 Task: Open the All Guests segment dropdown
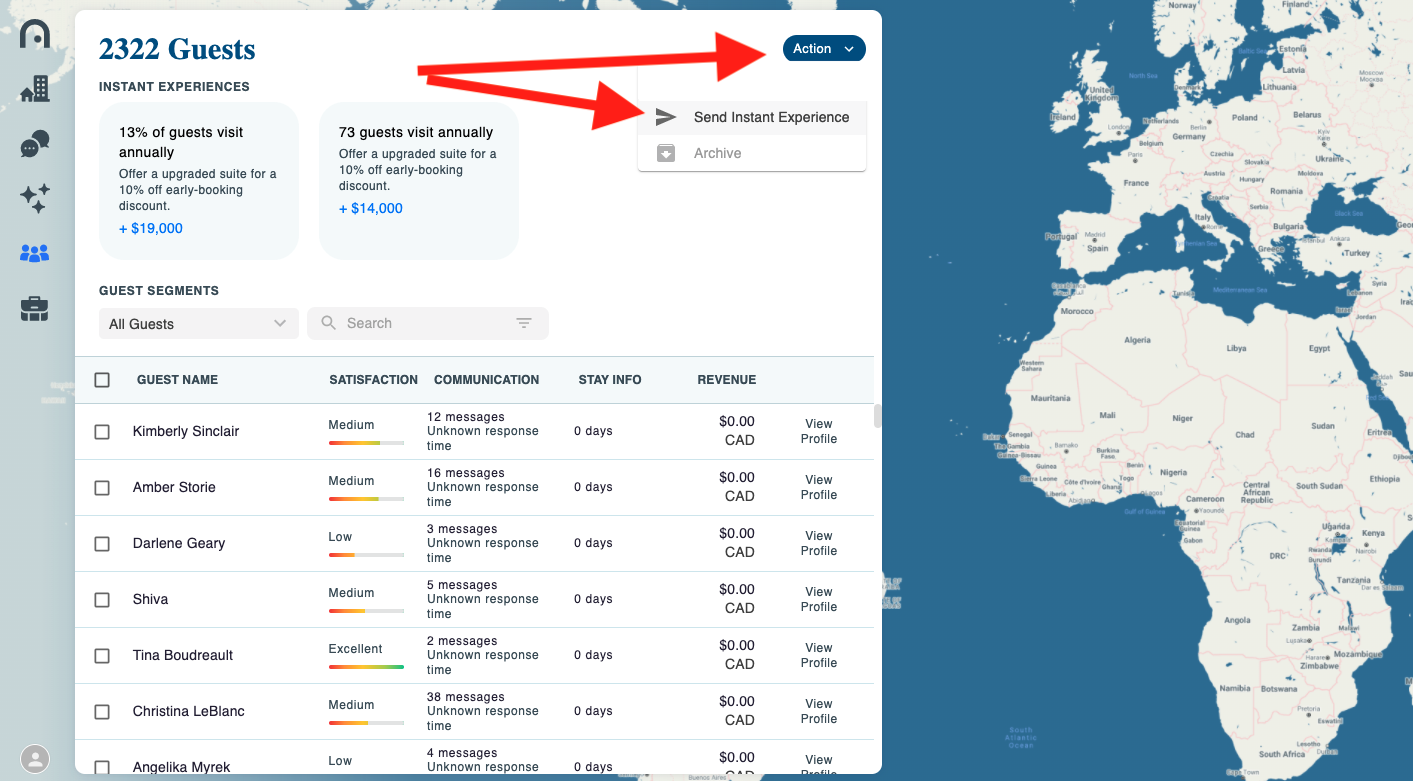pyautogui.click(x=198, y=324)
